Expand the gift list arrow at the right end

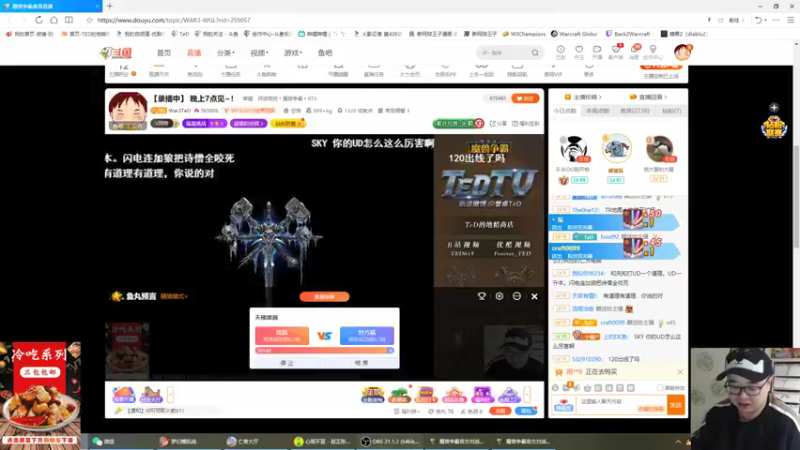(527, 394)
